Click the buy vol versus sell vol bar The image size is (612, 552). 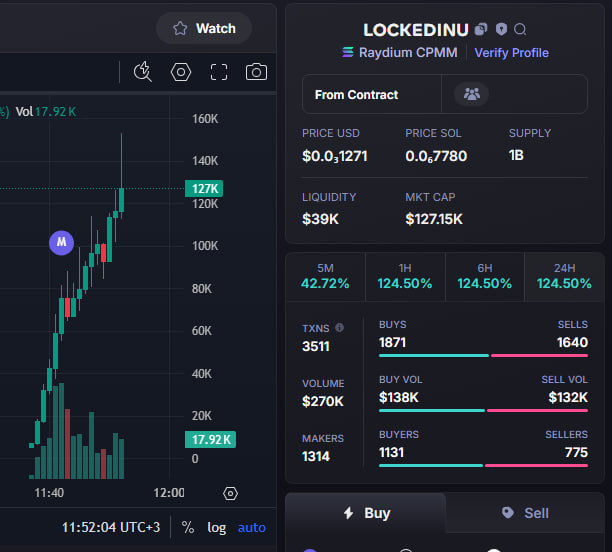pos(483,411)
